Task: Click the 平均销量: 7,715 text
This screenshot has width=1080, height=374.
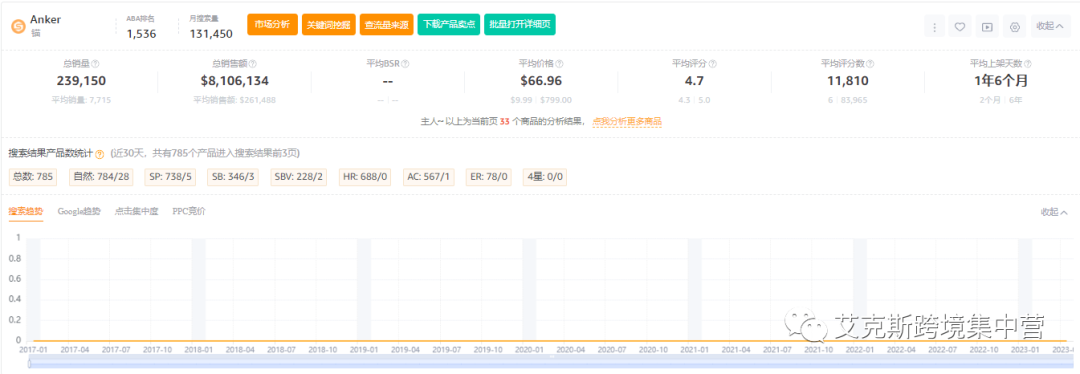Action: click(81, 100)
